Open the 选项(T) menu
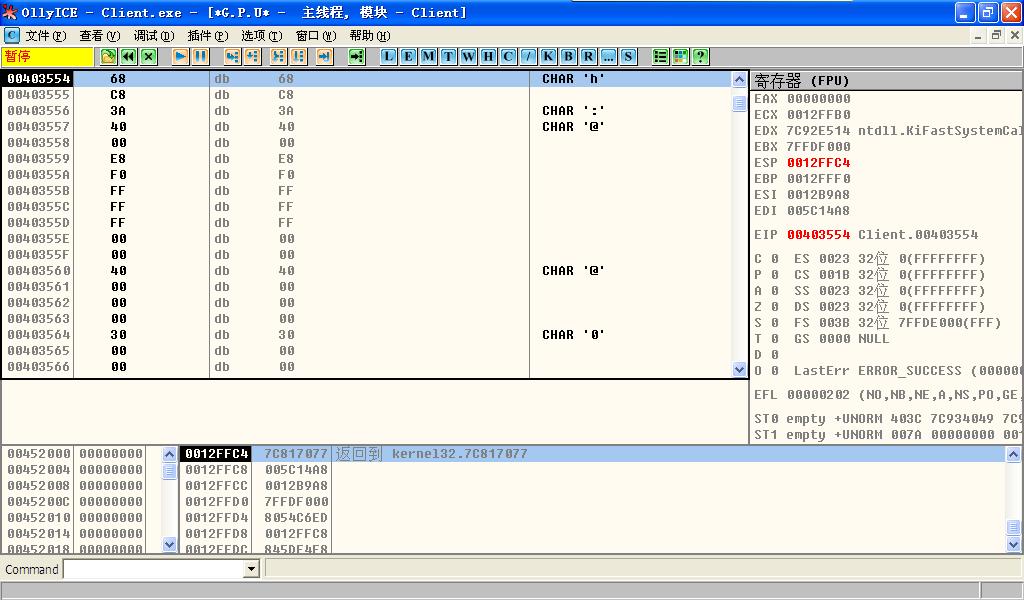The image size is (1024, 600). coord(261,35)
